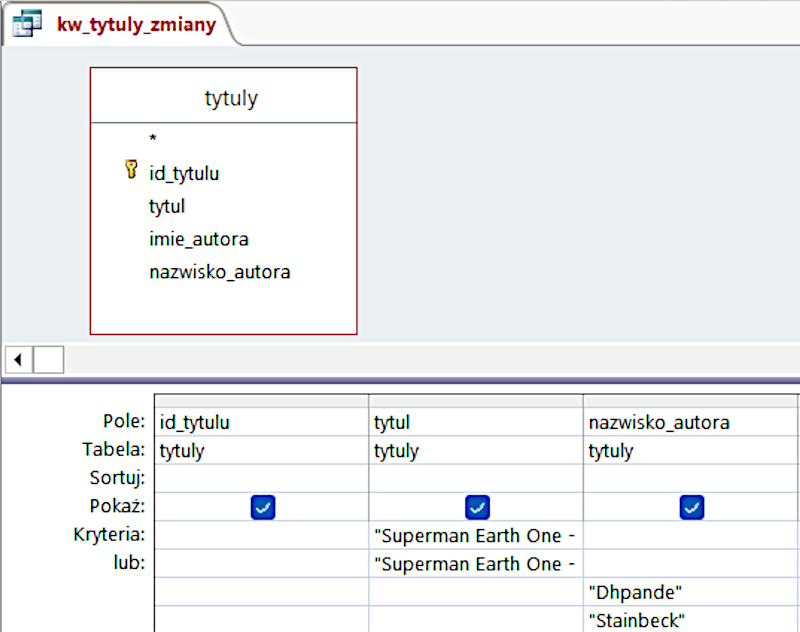Uncheck the Pokaż checkbox for id_tytulu column
The height and width of the screenshot is (632, 800).
(263, 507)
